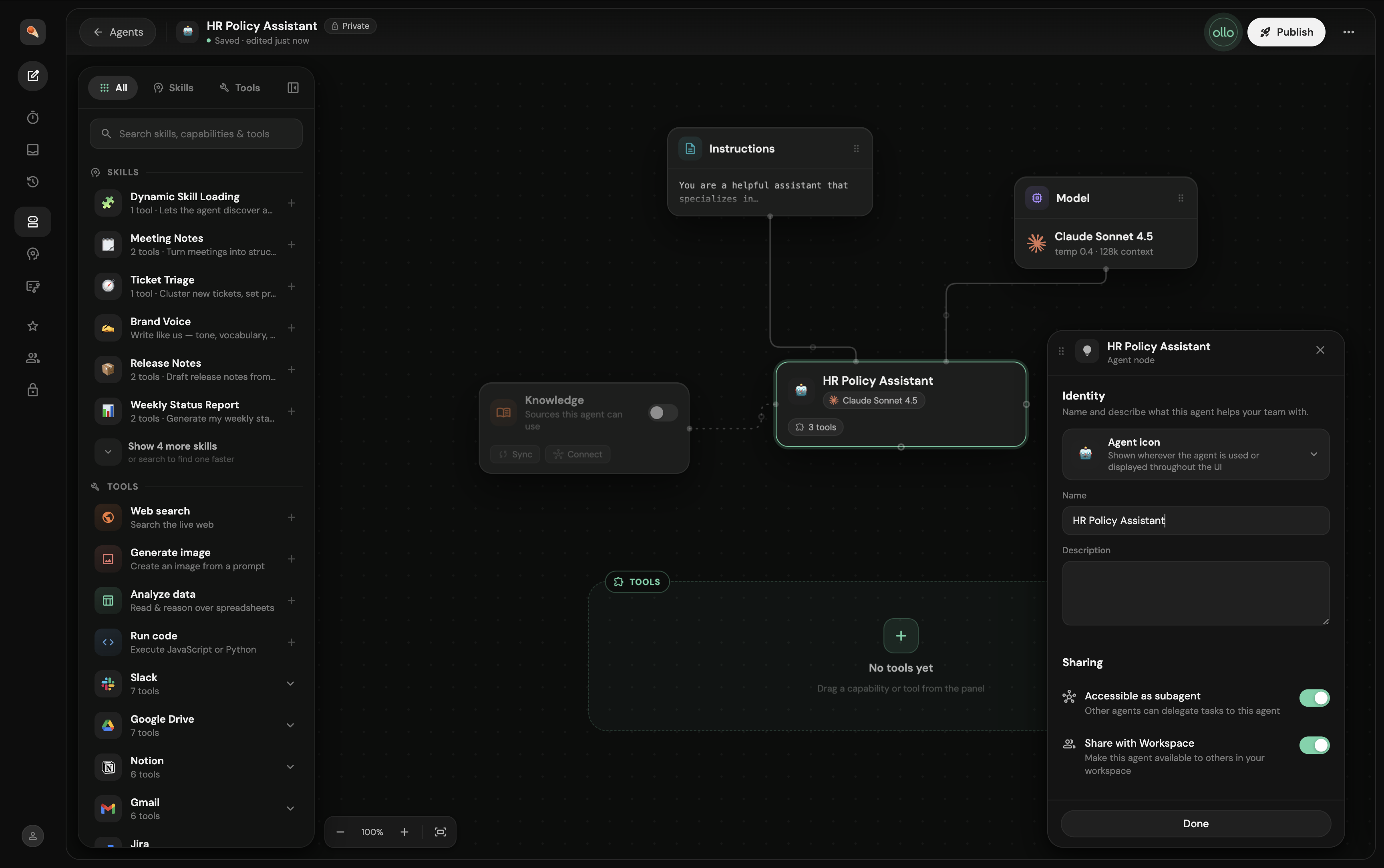Click into the Description text area
This screenshot has width=1384, height=868.
(x=1196, y=593)
